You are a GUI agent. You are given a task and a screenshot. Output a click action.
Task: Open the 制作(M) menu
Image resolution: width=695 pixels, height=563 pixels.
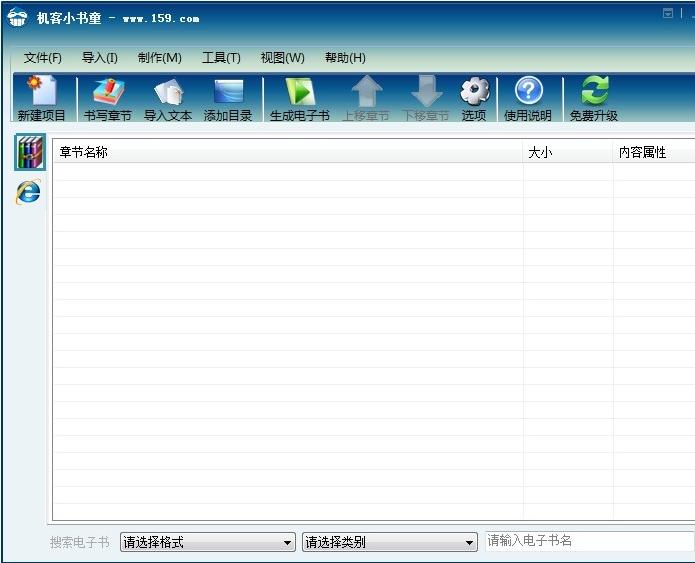(x=160, y=58)
